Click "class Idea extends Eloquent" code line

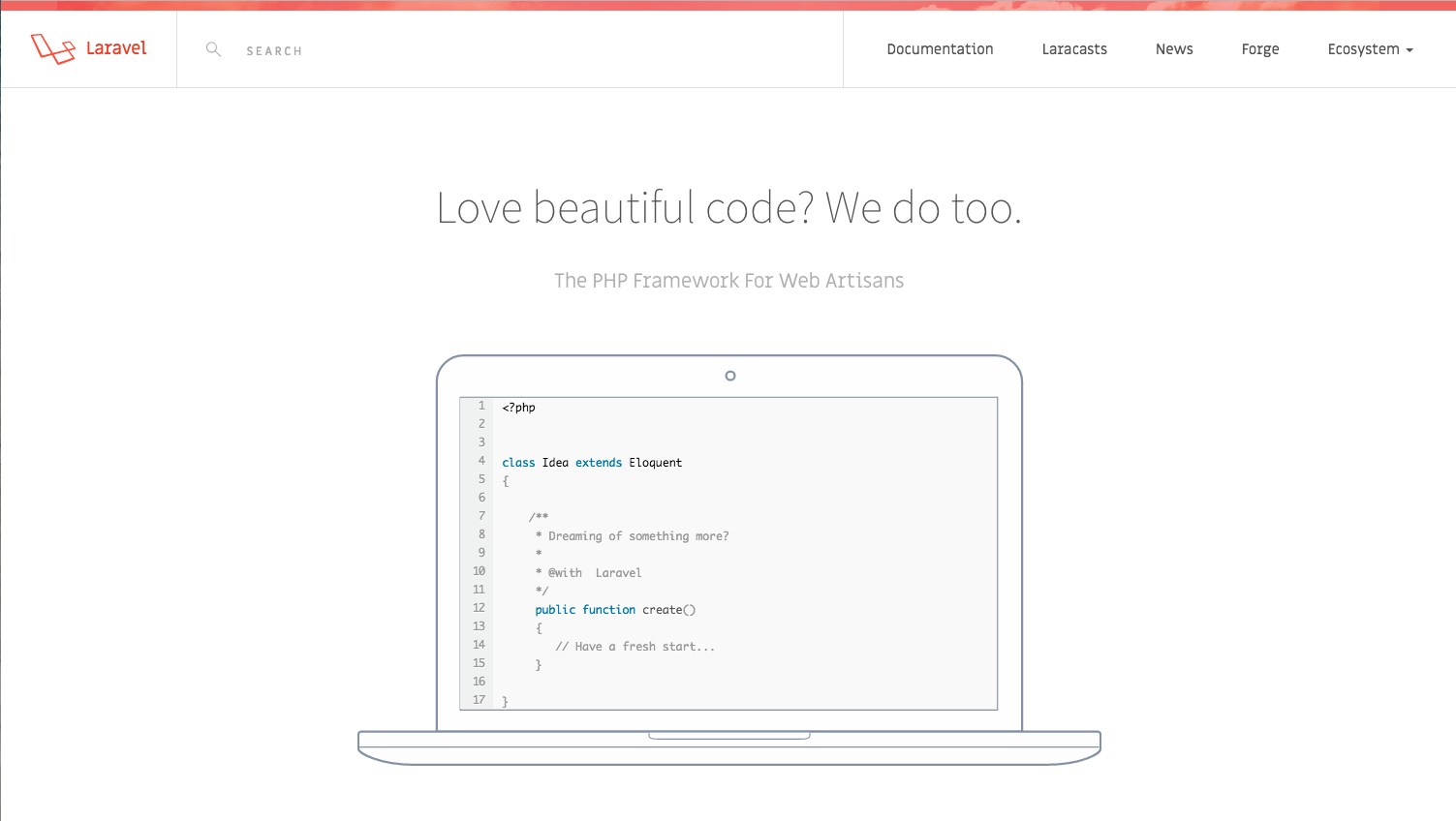pyautogui.click(x=592, y=463)
